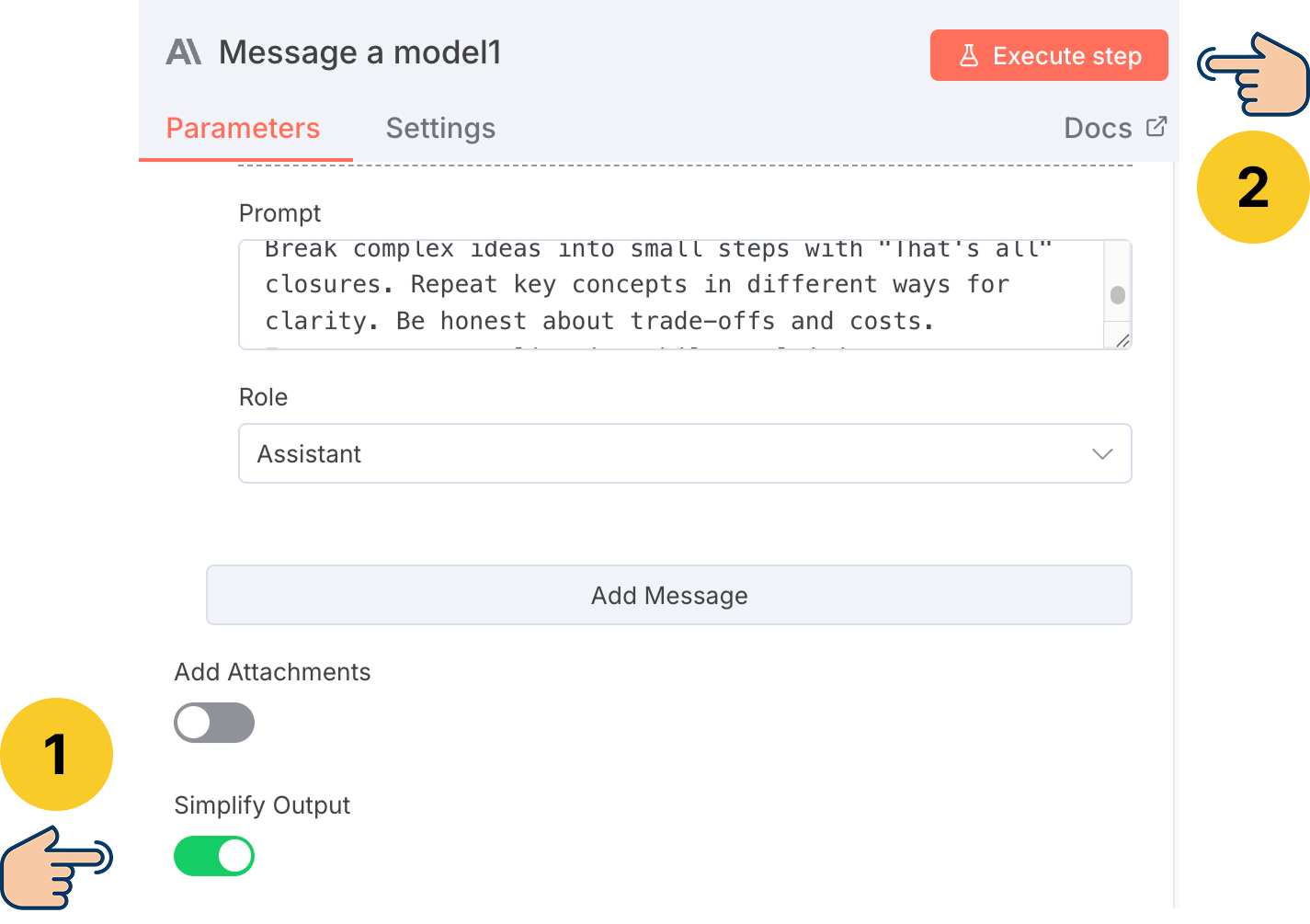
Task: Click the pointing hand beside Simplify Output
Action: coord(55,866)
